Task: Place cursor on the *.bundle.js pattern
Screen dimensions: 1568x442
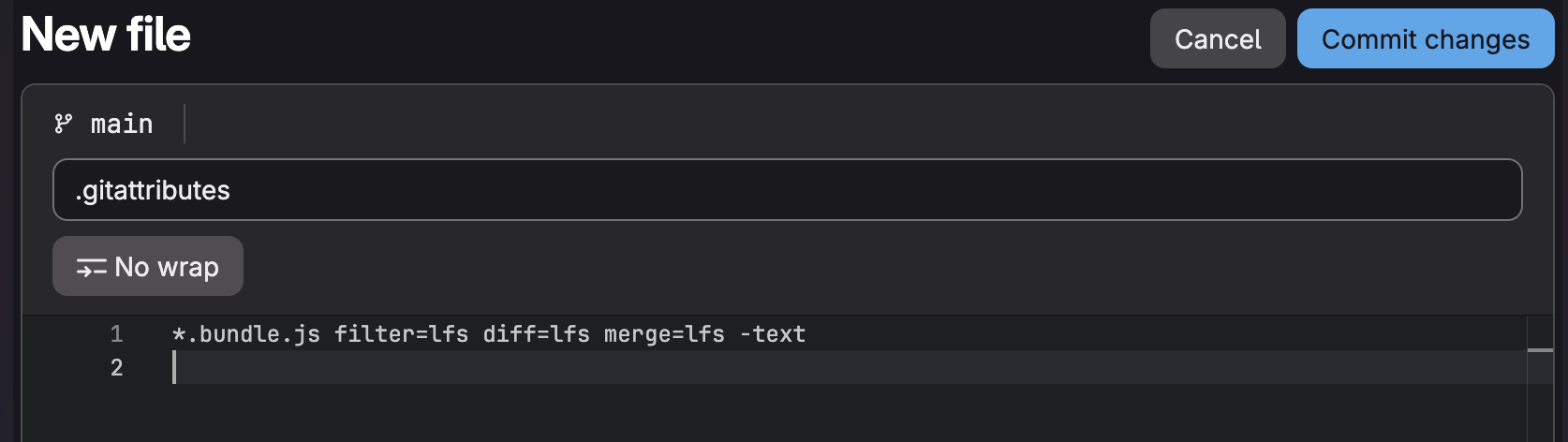Action: pos(246,334)
